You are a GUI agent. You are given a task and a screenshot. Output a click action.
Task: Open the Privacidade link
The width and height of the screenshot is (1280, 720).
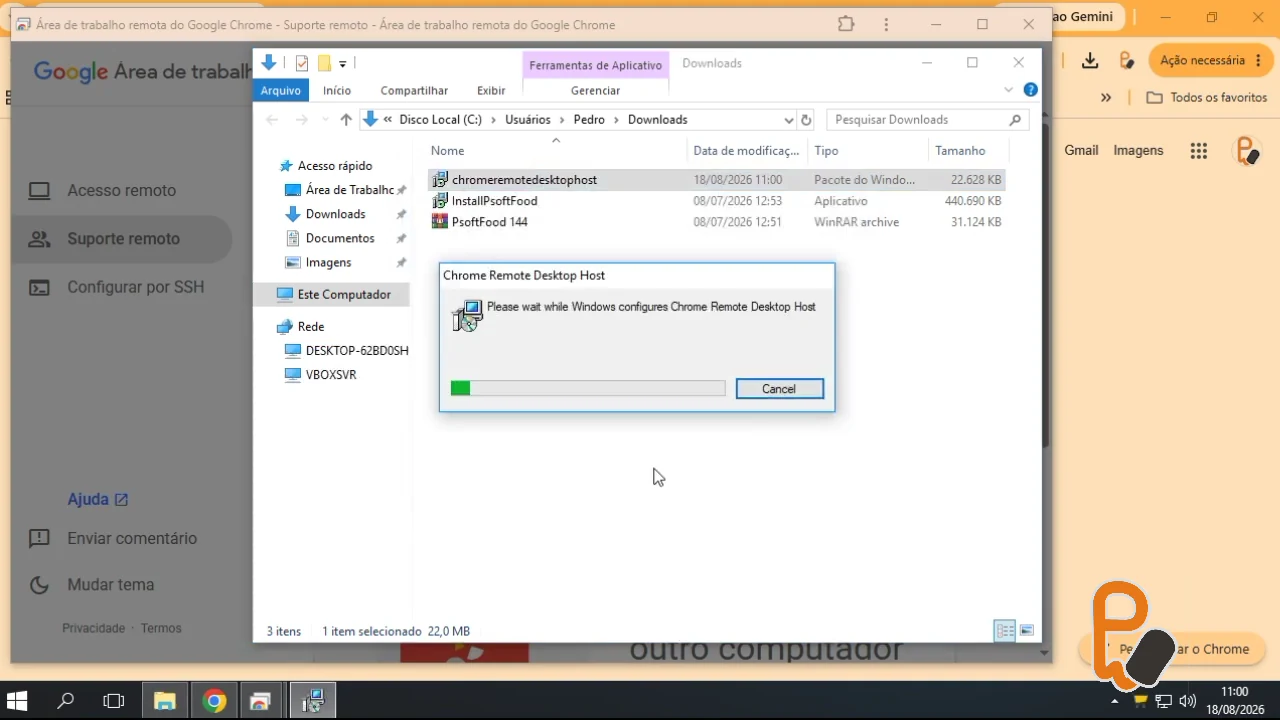click(93, 628)
